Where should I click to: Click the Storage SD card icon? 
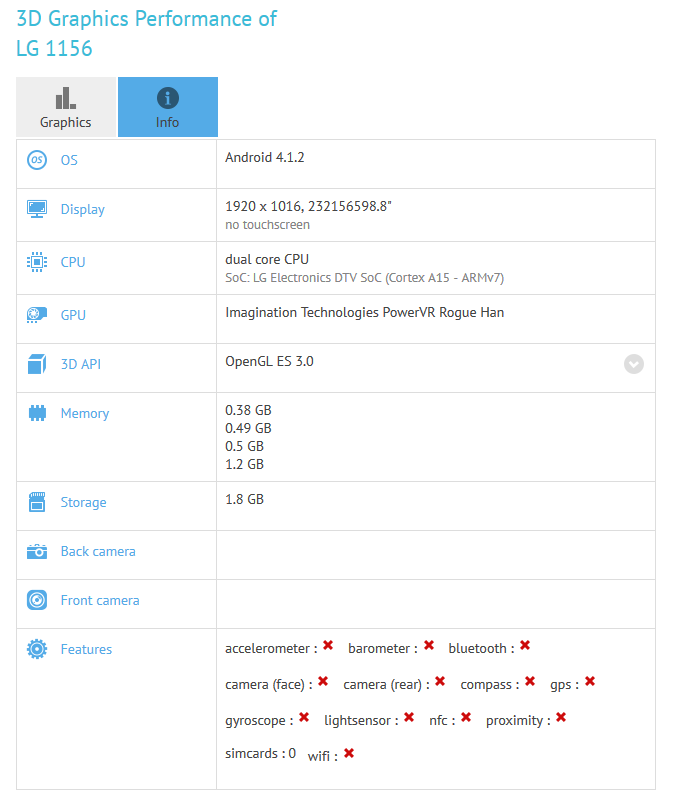[x=37, y=502]
